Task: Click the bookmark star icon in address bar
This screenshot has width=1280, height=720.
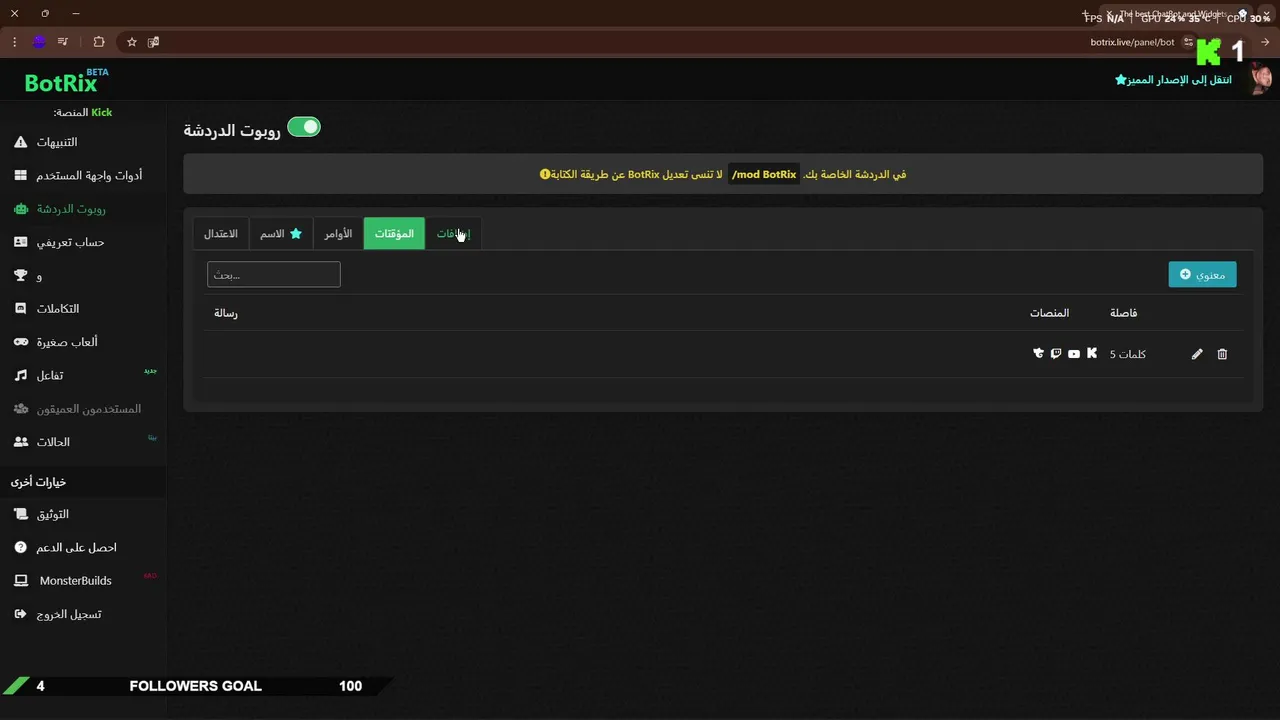Action: click(131, 42)
